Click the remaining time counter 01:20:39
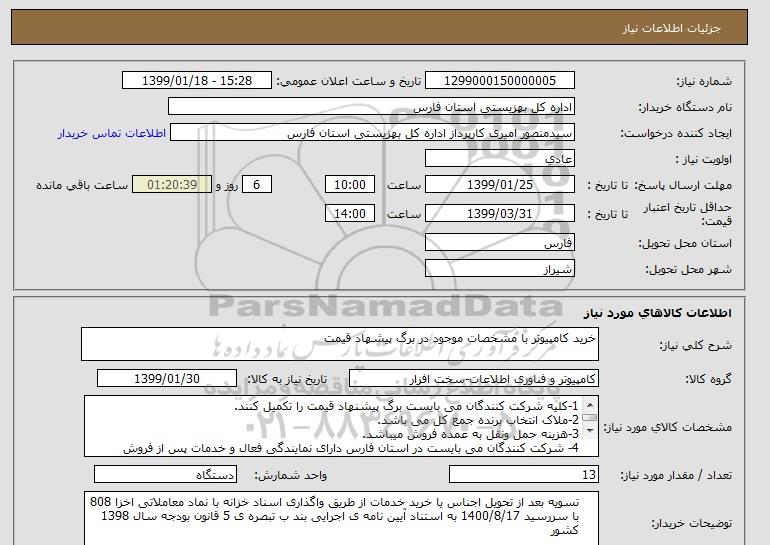Screen dimensions: 770x545 172,185
